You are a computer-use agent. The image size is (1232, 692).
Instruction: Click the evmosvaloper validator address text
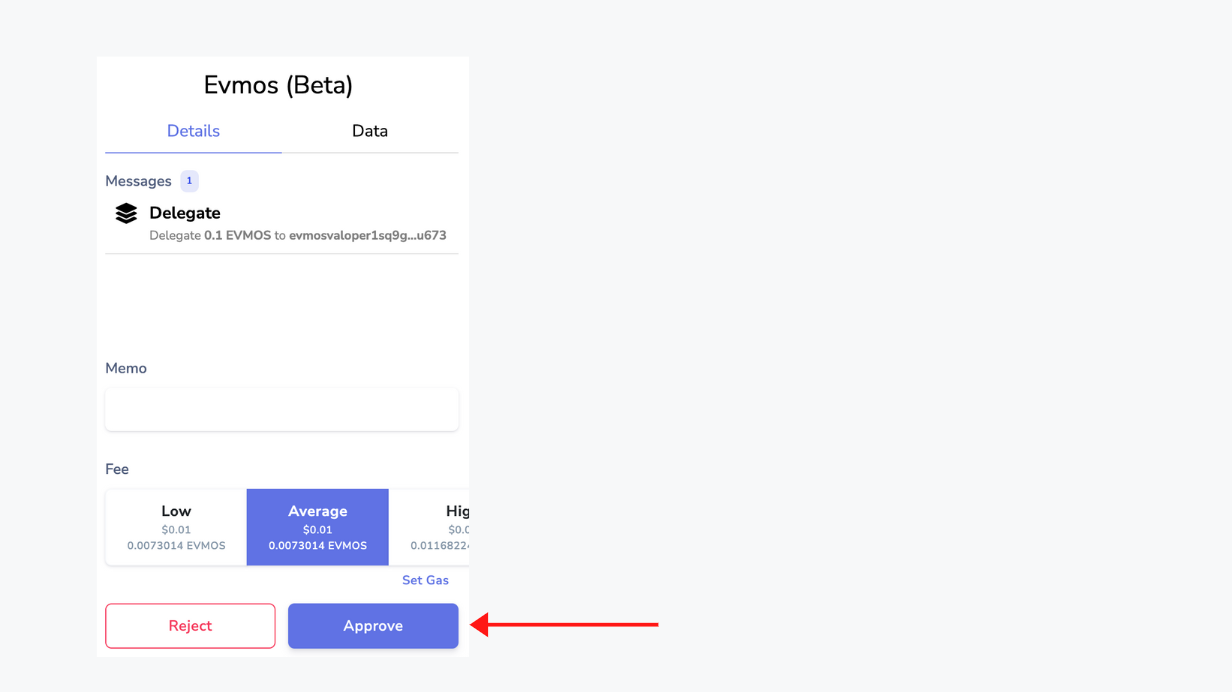367,236
